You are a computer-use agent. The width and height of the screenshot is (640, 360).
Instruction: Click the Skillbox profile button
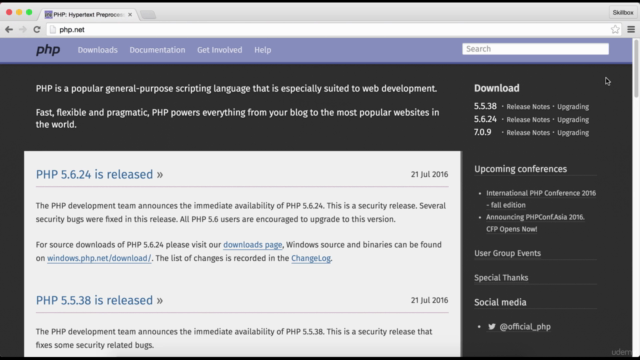tap(622, 13)
